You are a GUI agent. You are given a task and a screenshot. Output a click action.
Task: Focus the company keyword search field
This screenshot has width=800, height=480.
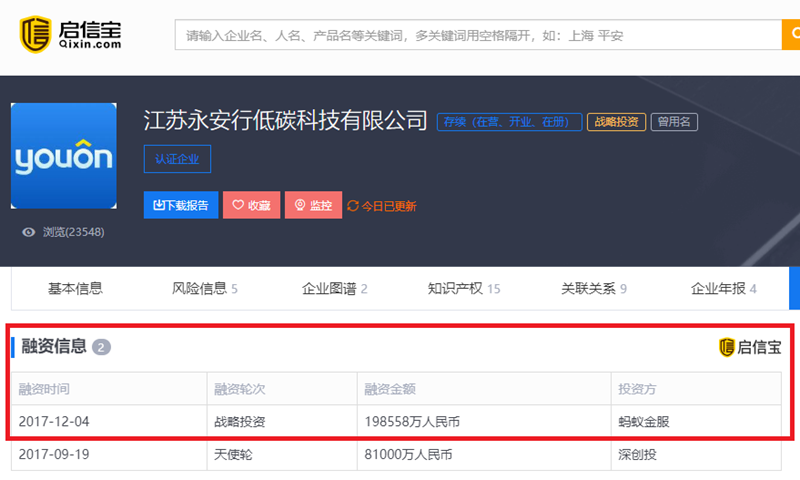coord(478,35)
